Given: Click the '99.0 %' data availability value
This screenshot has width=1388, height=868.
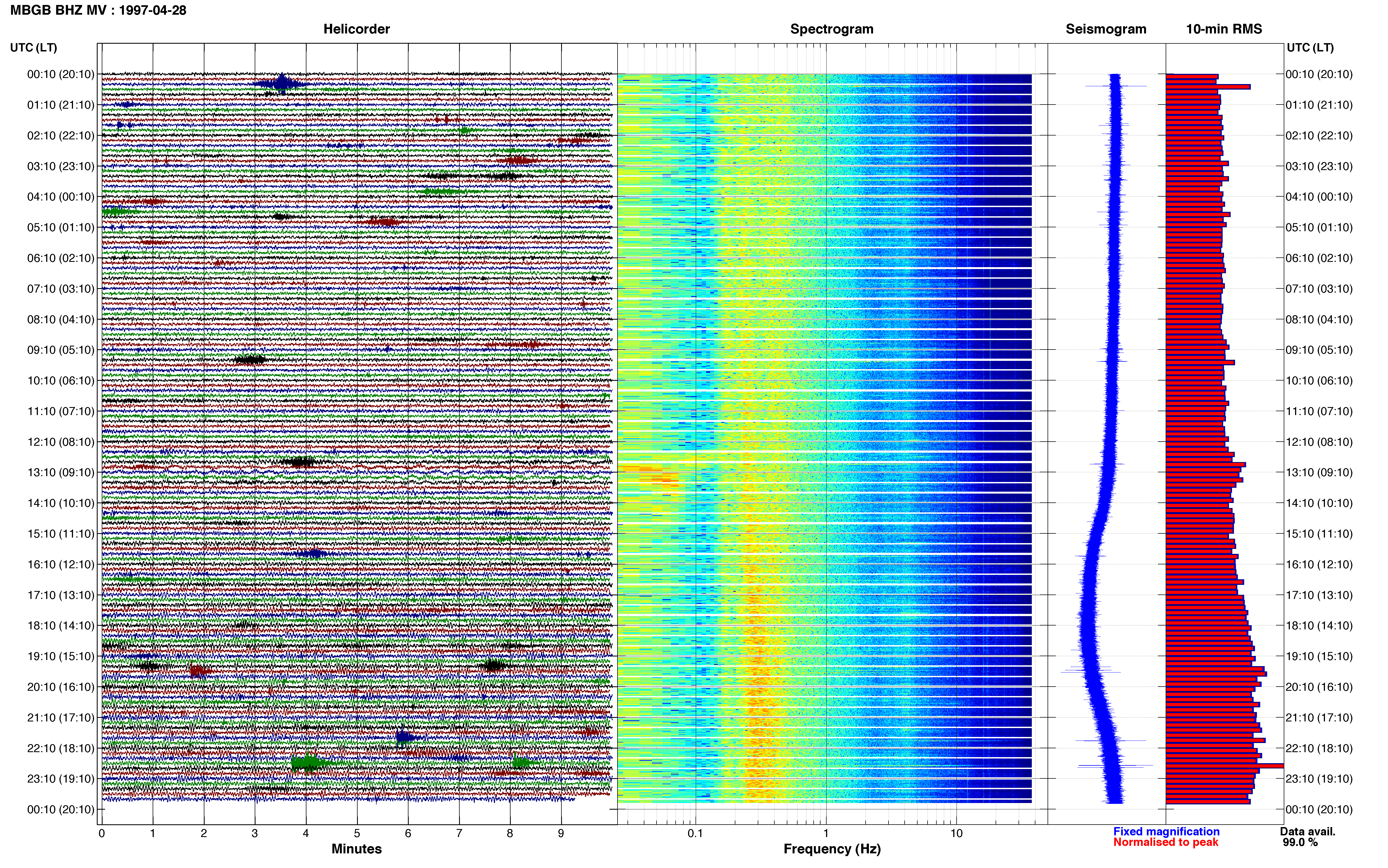Looking at the screenshot, I should (1300, 842).
